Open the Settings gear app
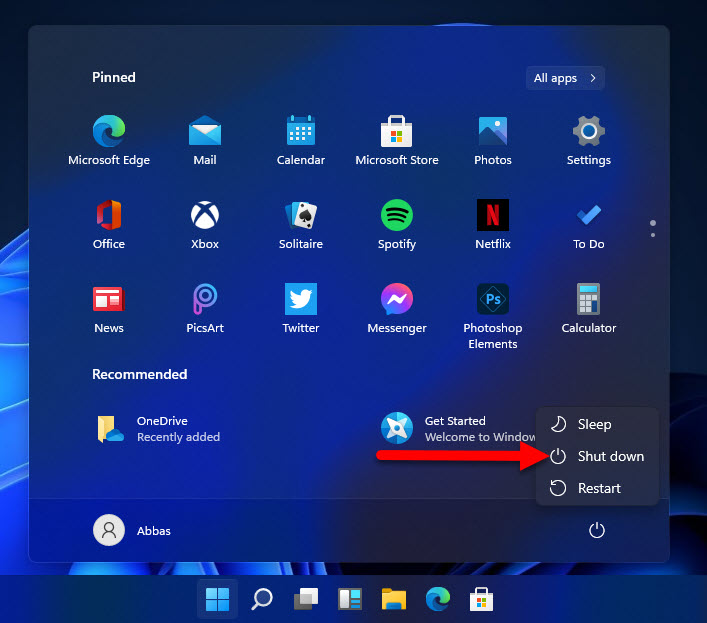707x623 pixels. click(x=588, y=140)
